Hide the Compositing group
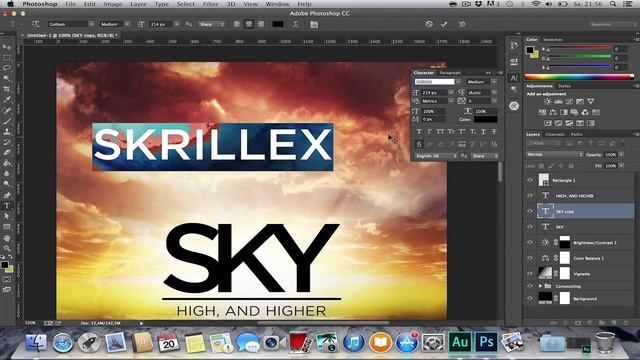 click(x=530, y=286)
